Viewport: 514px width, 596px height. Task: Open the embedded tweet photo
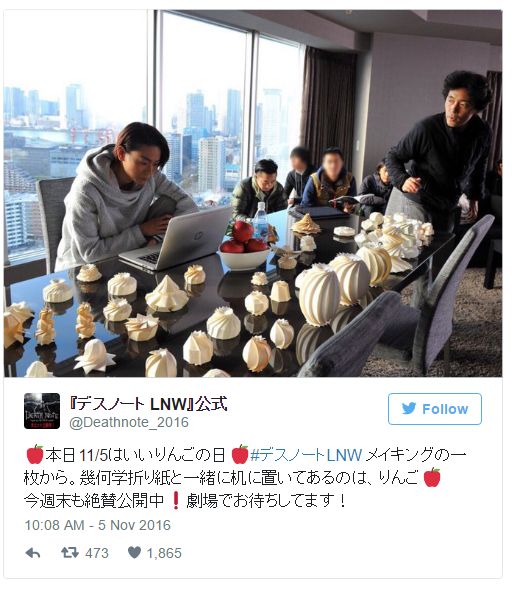pos(253,193)
